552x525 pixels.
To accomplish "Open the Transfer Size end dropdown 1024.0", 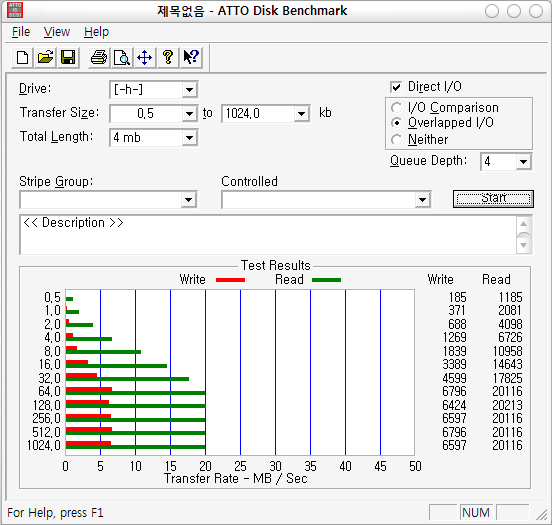I will pyautogui.click(x=301, y=114).
